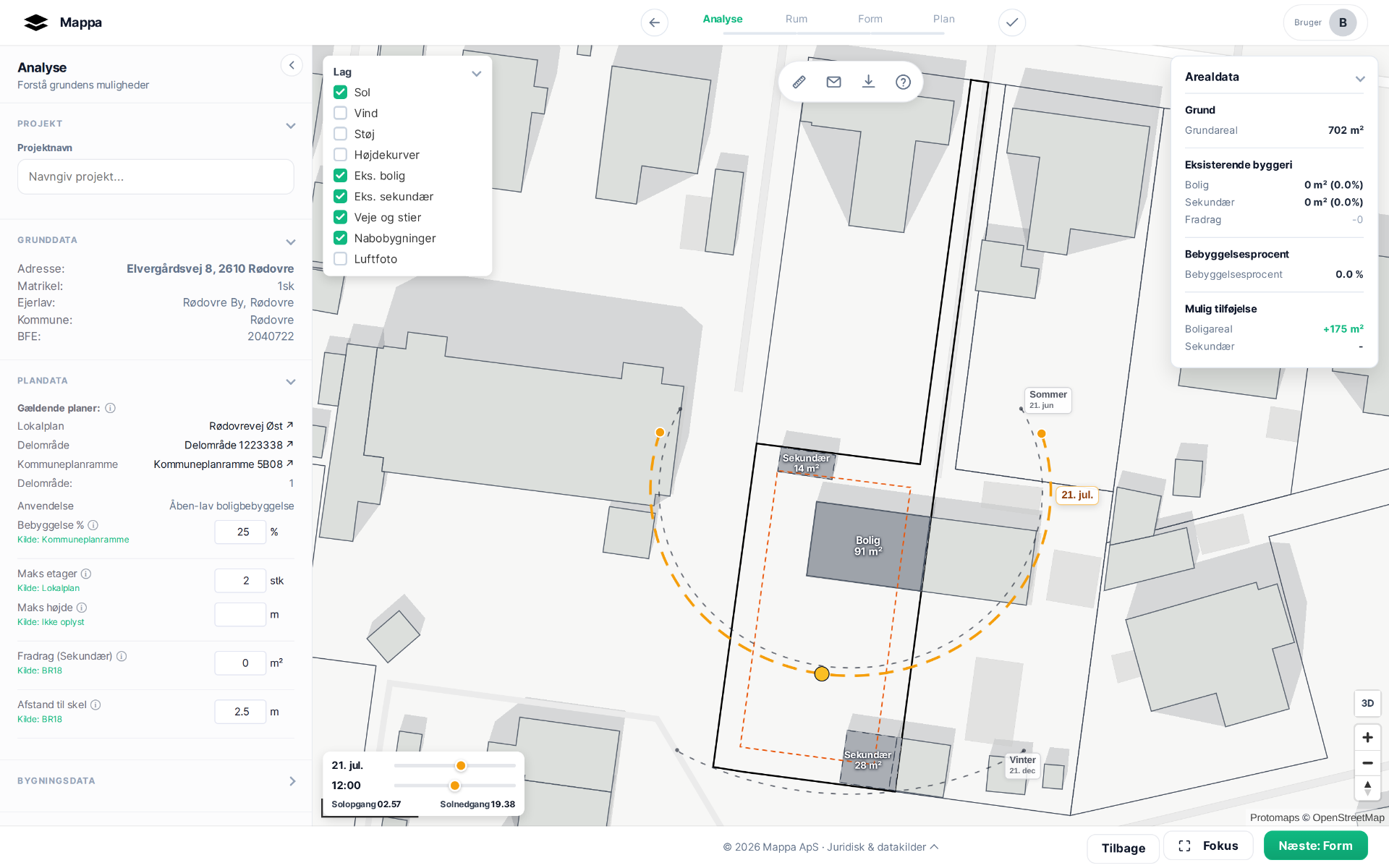This screenshot has height=868, width=1389.
Task: Switch to 3D view
Action: click(x=1367, y=703)
